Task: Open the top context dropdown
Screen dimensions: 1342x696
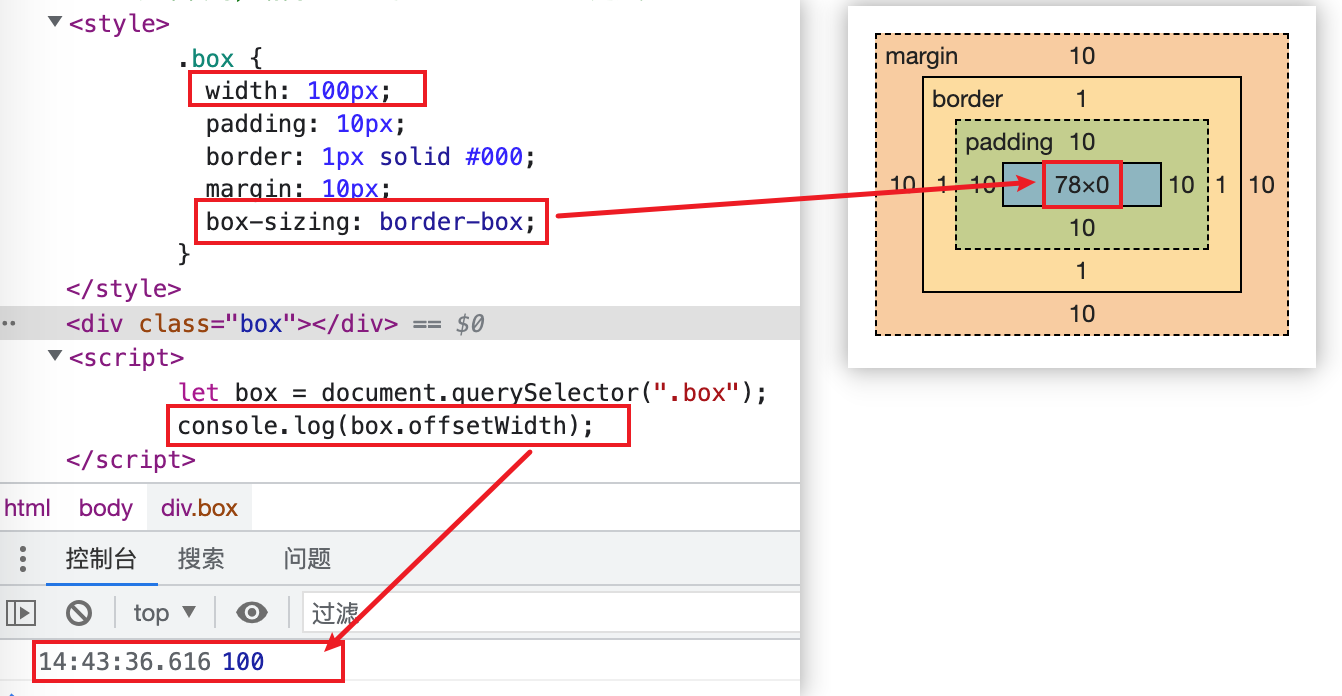Action: point(164,612)
